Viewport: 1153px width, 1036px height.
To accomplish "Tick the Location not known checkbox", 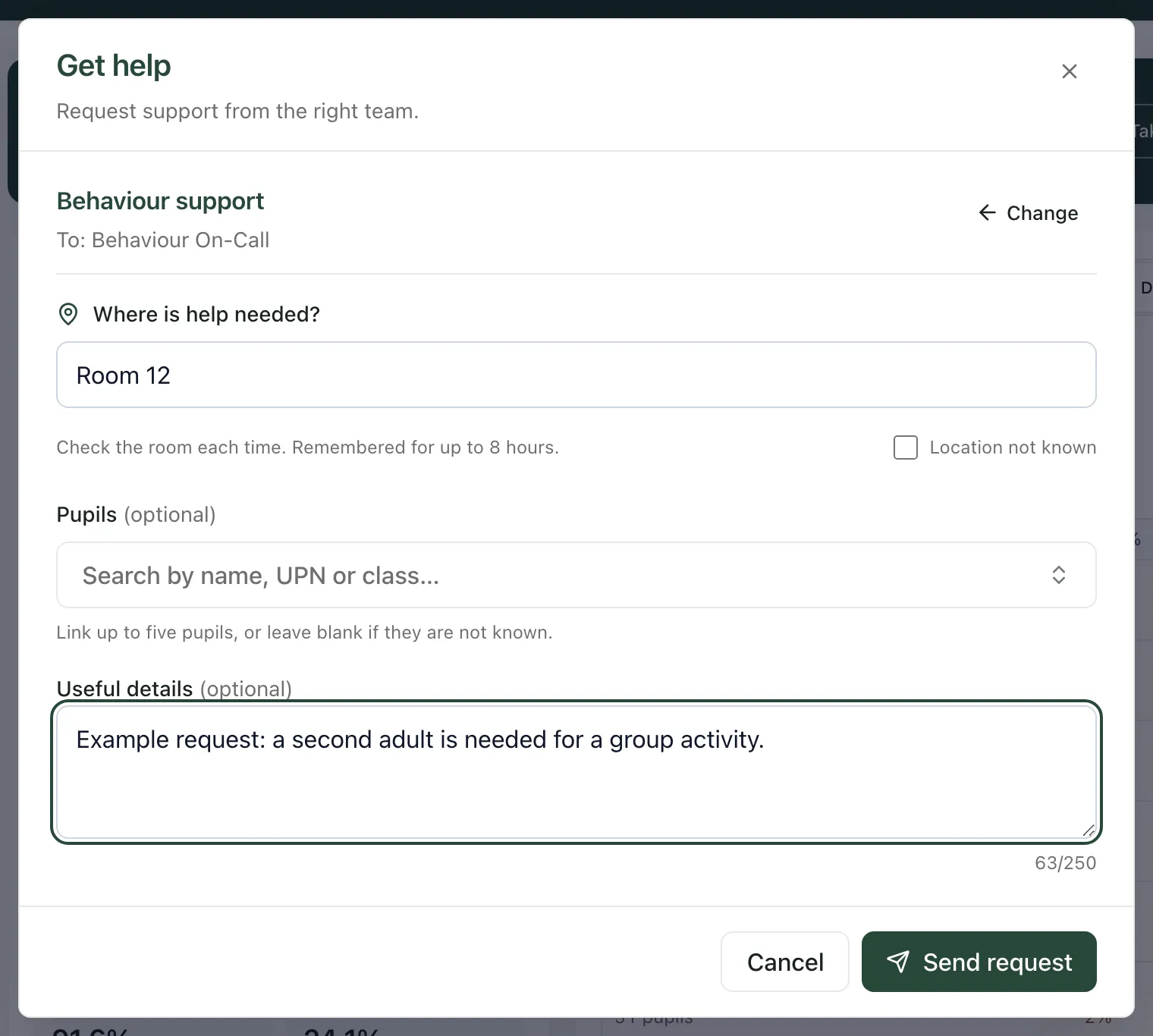I will tap(906, 447).
